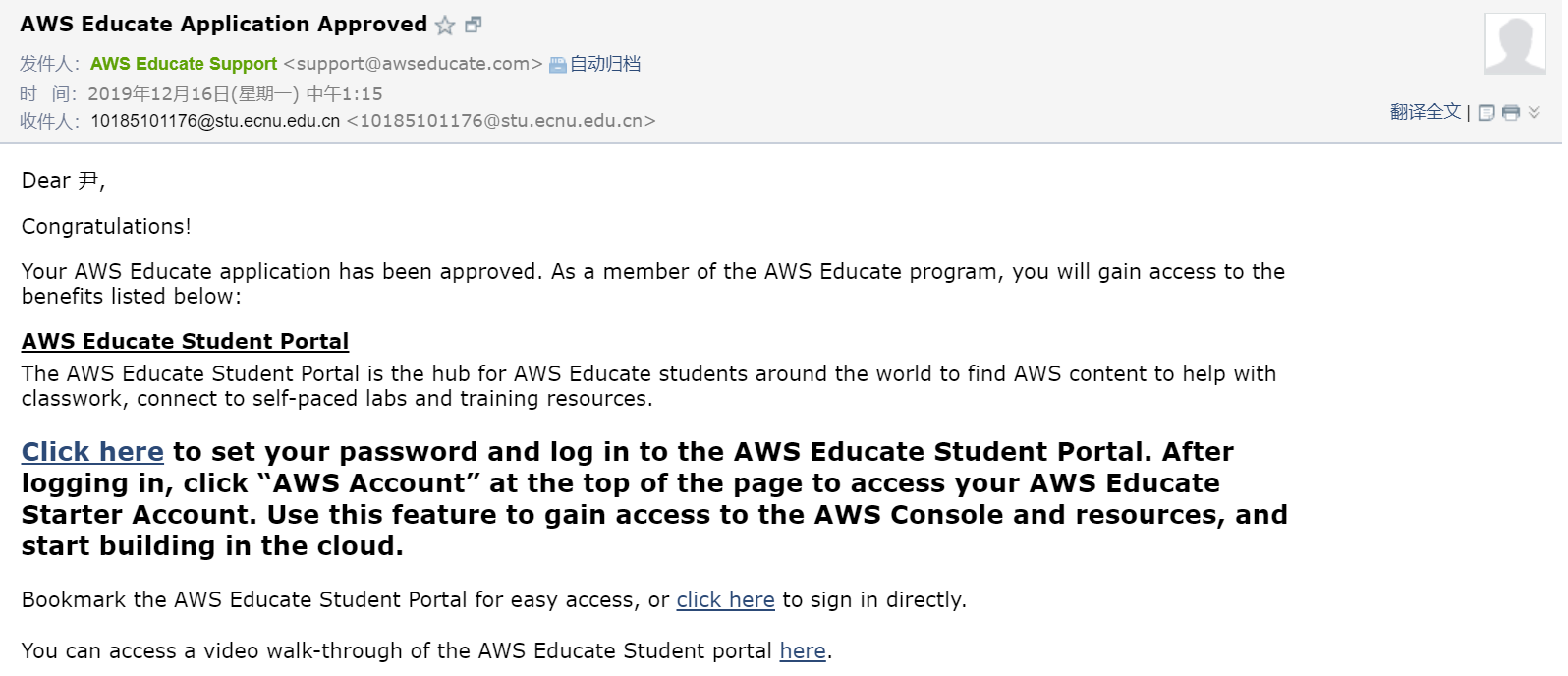Follow the bold Click here password link
This screenshot has width=1568, height=676.
[x=92, y=452]
